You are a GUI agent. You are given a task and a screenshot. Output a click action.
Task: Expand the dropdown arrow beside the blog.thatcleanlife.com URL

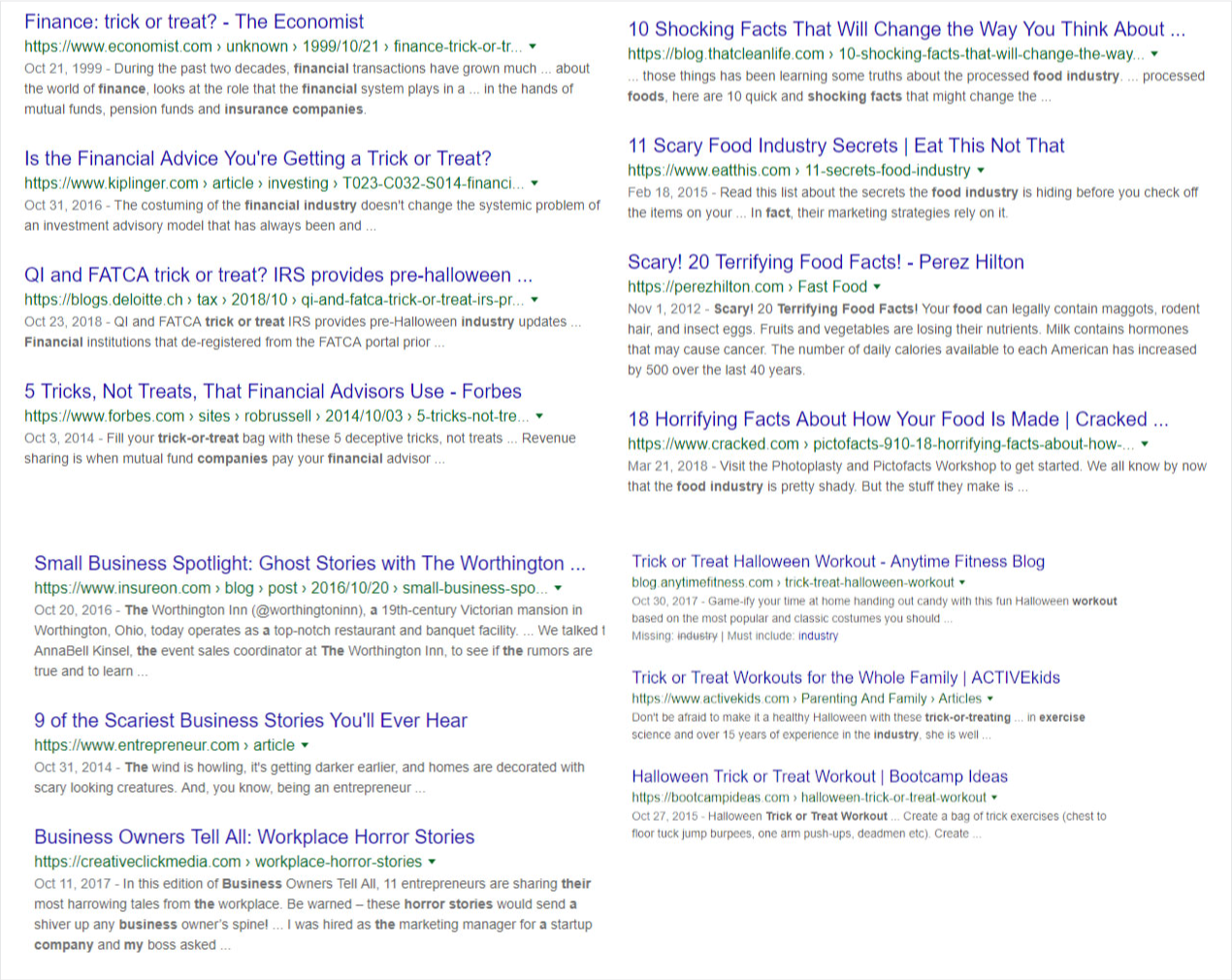(1153, 54)
